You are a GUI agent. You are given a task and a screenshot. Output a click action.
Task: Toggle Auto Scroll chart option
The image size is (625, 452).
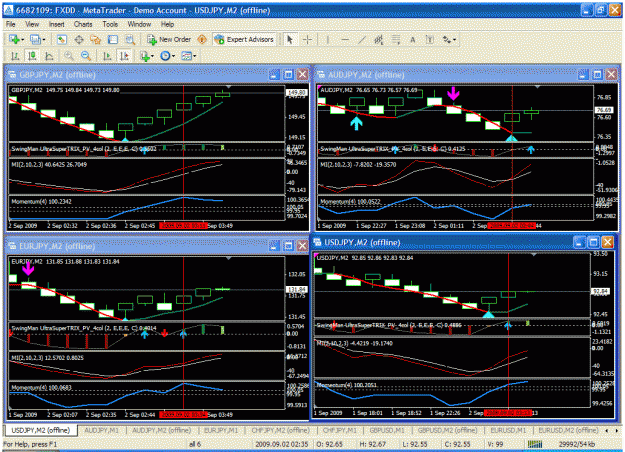coord(107,56)
